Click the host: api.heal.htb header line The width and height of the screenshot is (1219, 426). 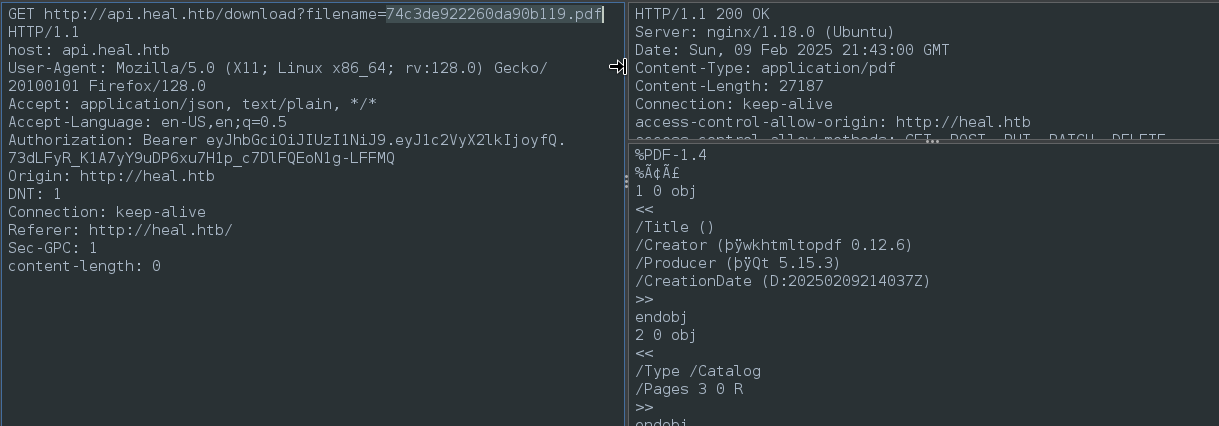(x=89, y=50)
